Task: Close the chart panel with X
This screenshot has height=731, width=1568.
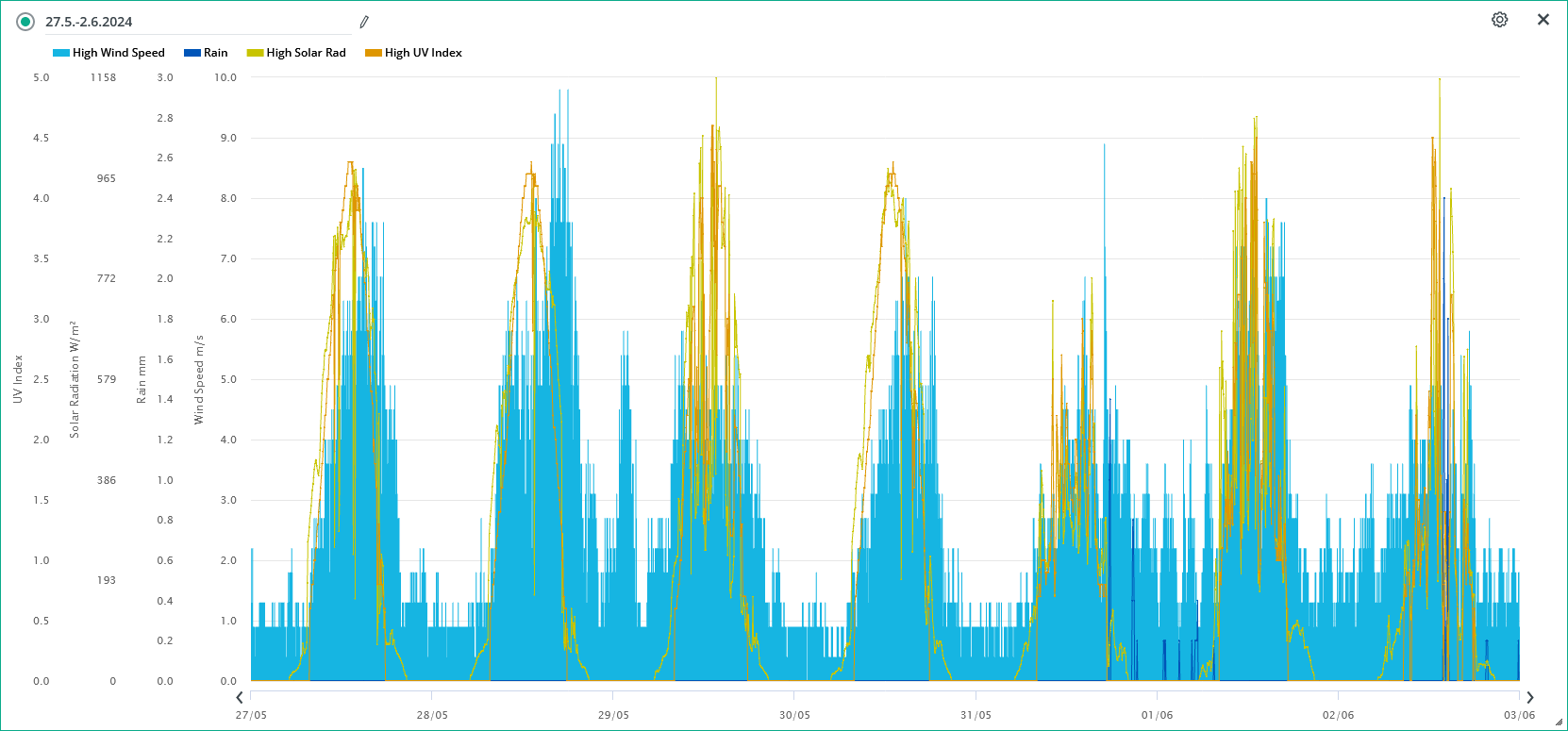Action: coord(1543,20)
